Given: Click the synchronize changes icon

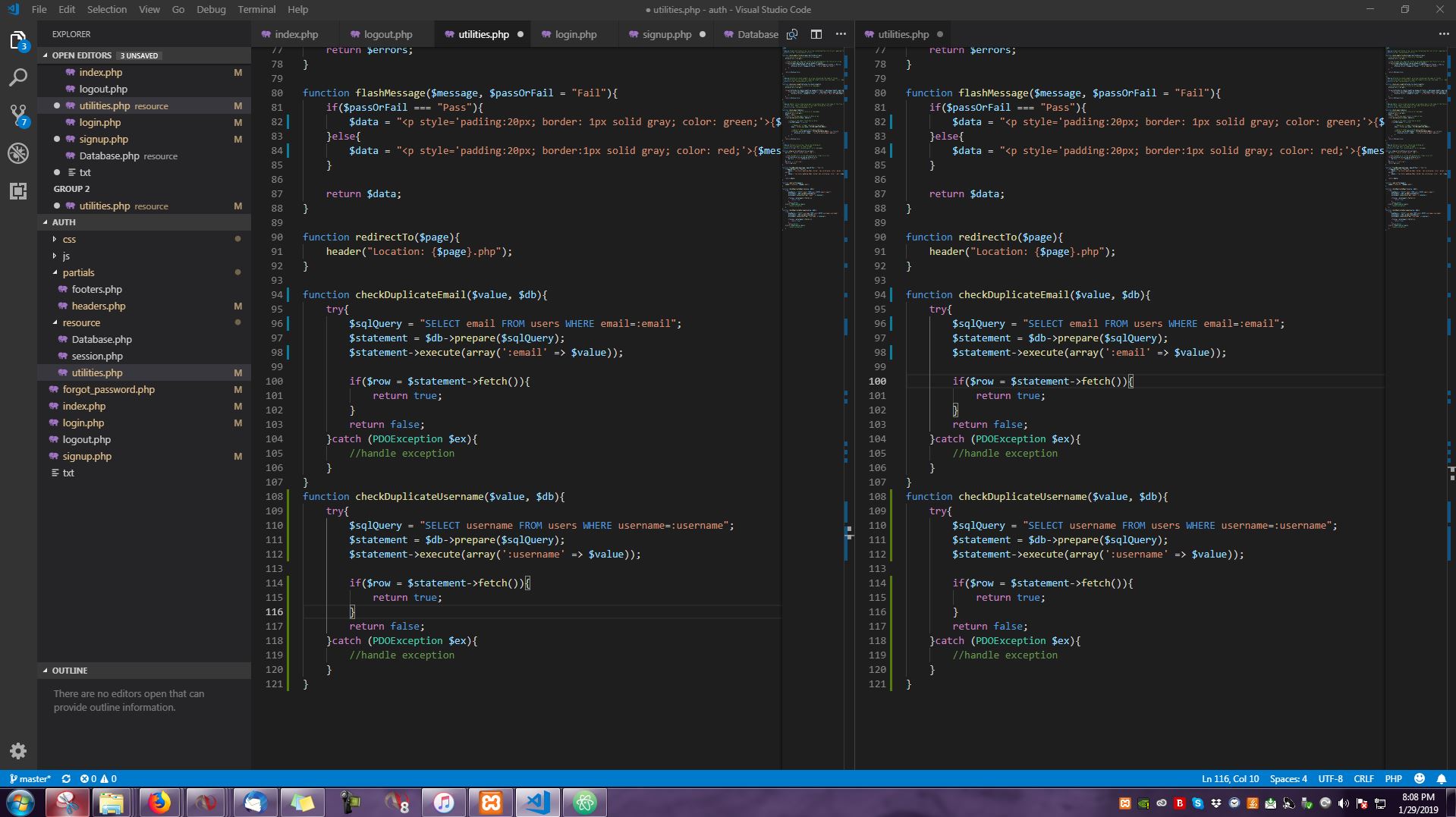Looking at the screenshot, I should pos(66,778).
